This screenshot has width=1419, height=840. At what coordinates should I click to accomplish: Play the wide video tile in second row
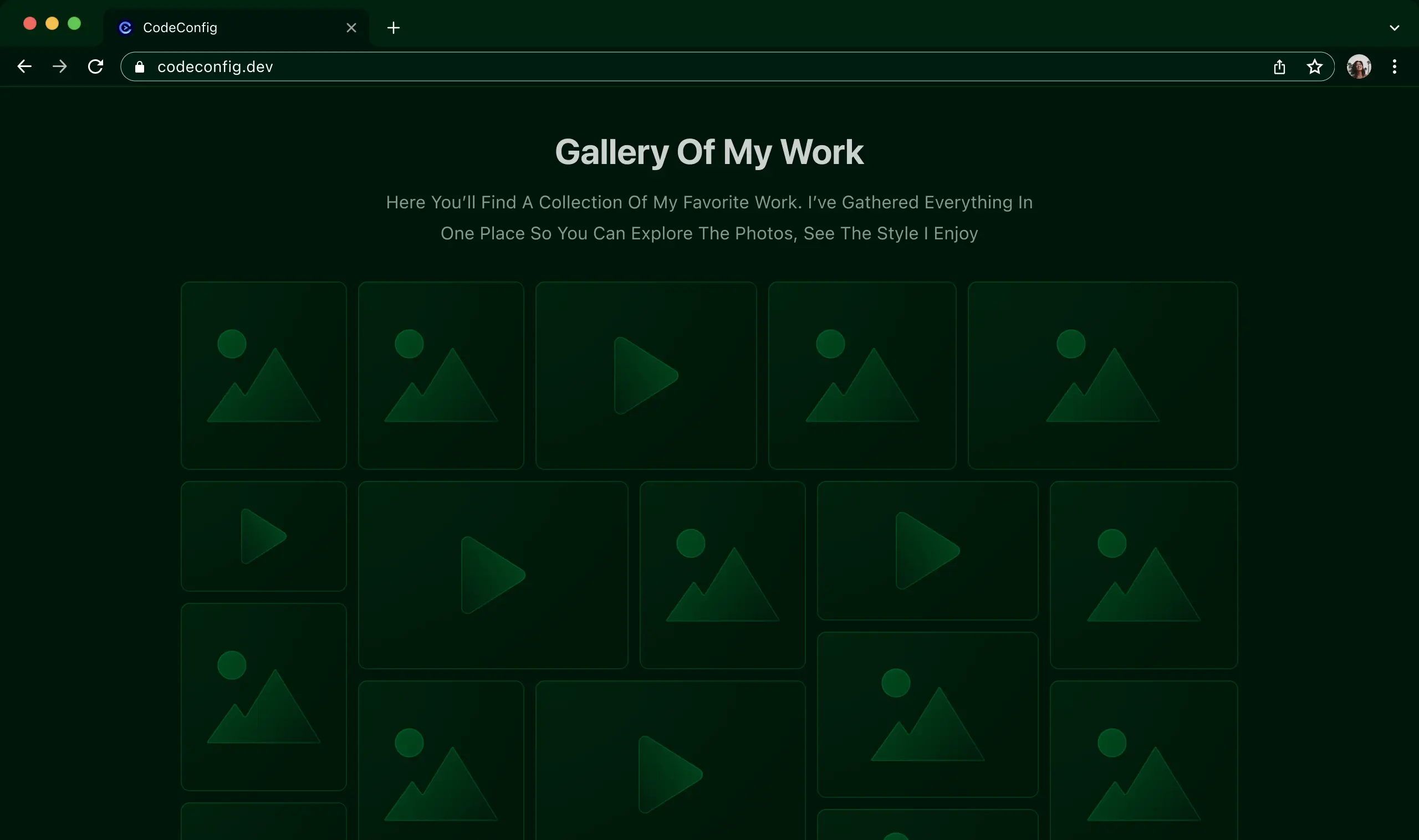coord(493,575)
